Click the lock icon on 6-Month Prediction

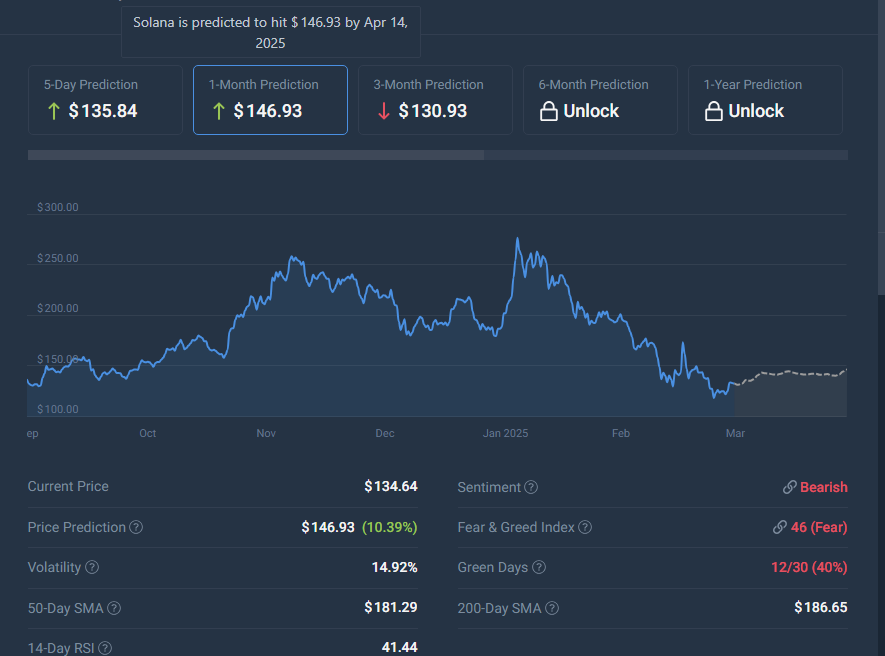click(548, 111)
